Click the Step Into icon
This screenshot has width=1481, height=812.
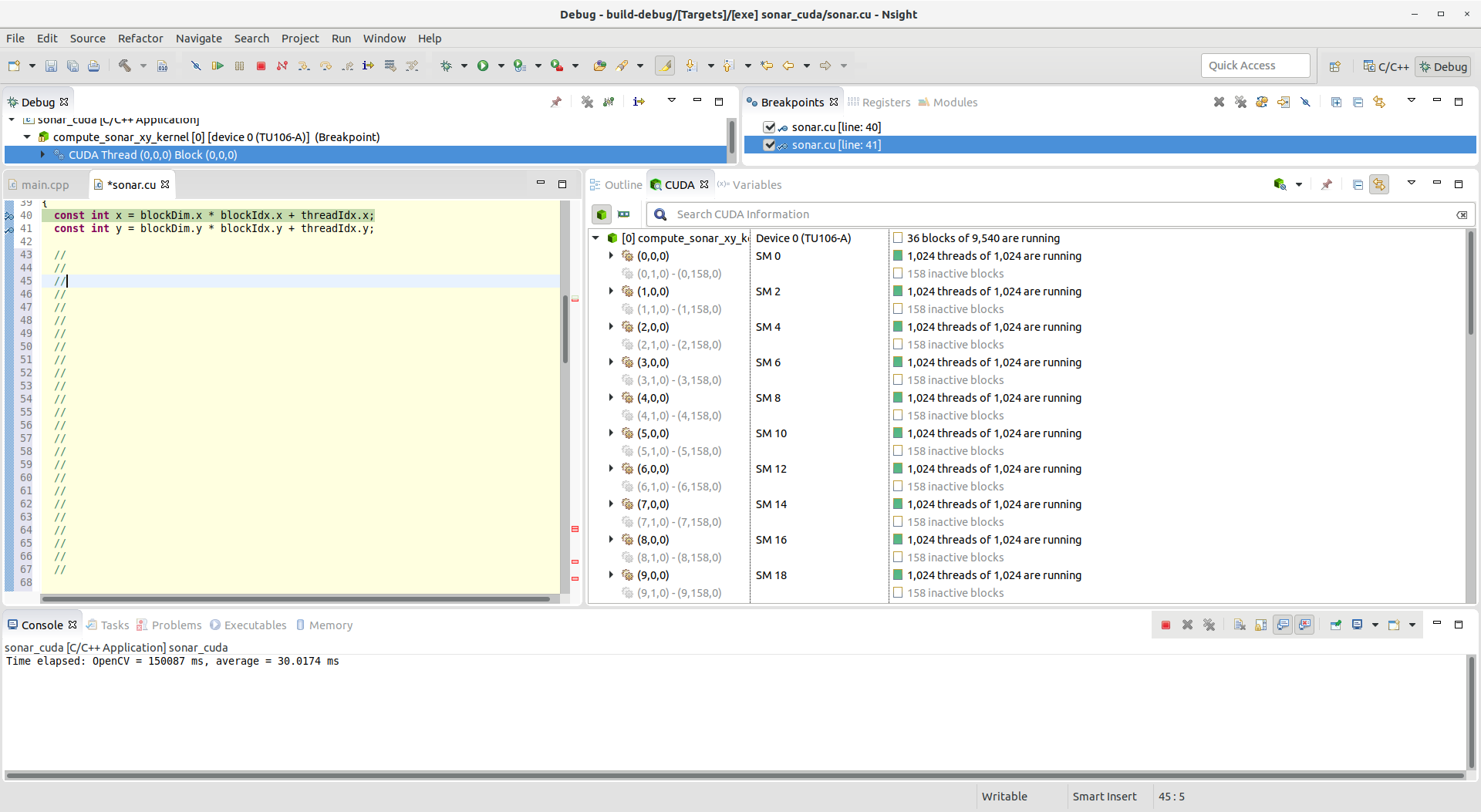coord(304,66)
